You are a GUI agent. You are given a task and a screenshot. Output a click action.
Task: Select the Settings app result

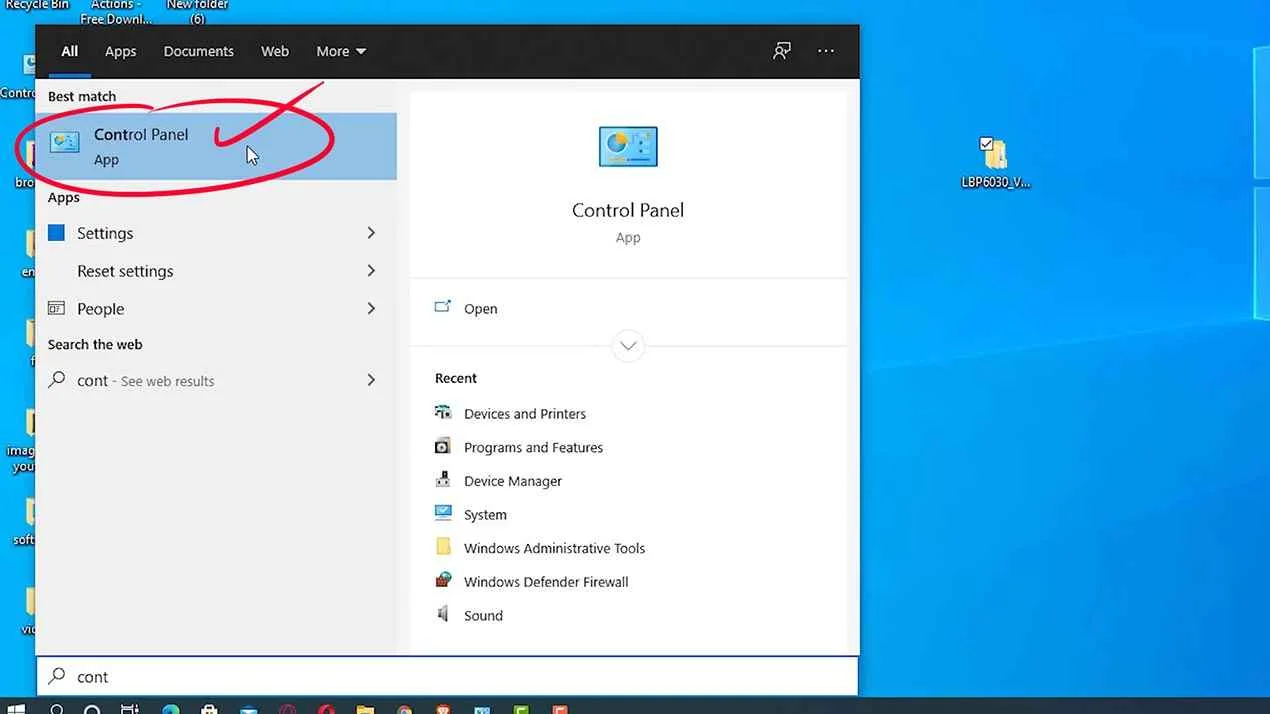216,233
